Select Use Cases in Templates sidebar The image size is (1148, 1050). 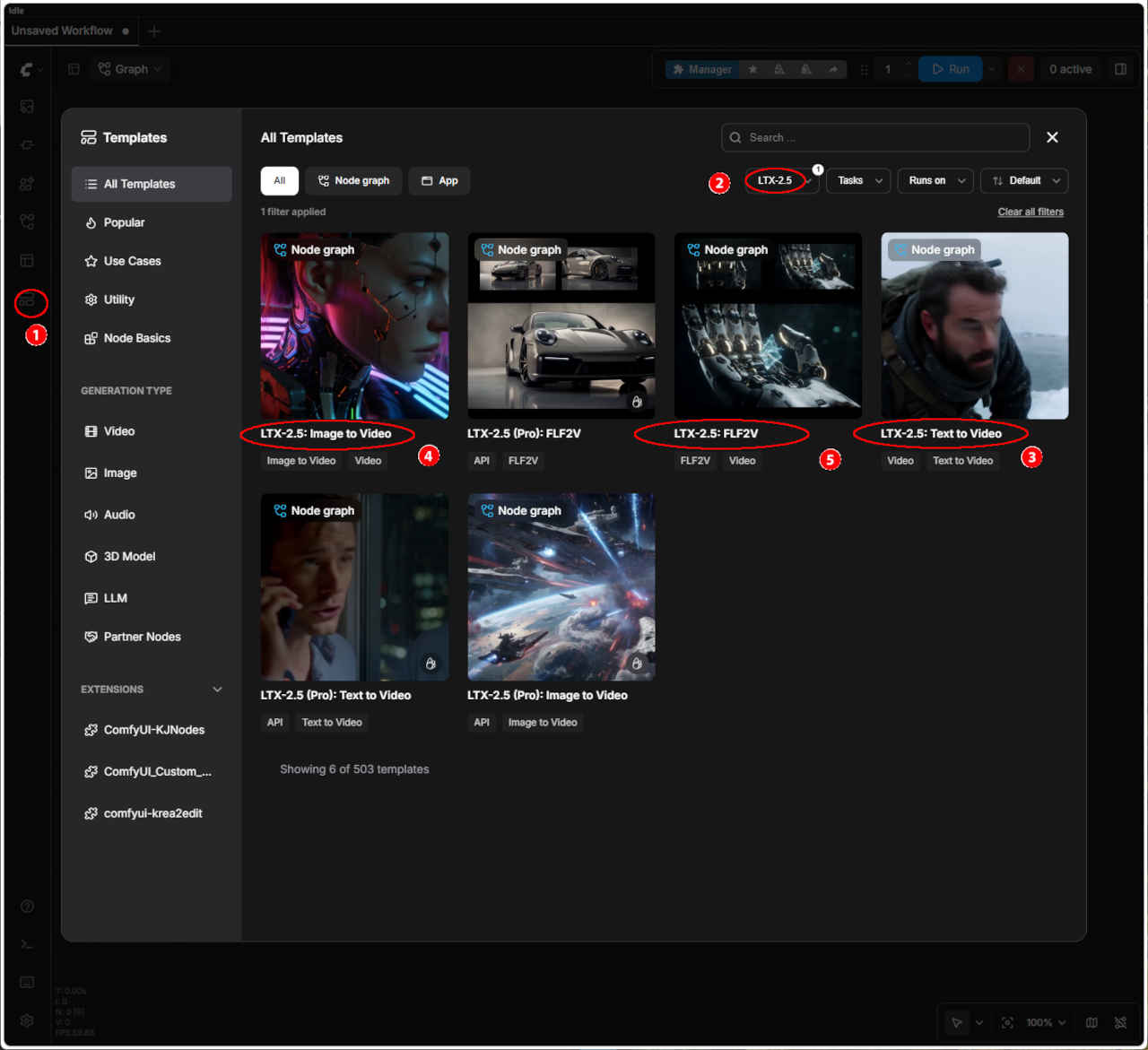tap(151, 261)
